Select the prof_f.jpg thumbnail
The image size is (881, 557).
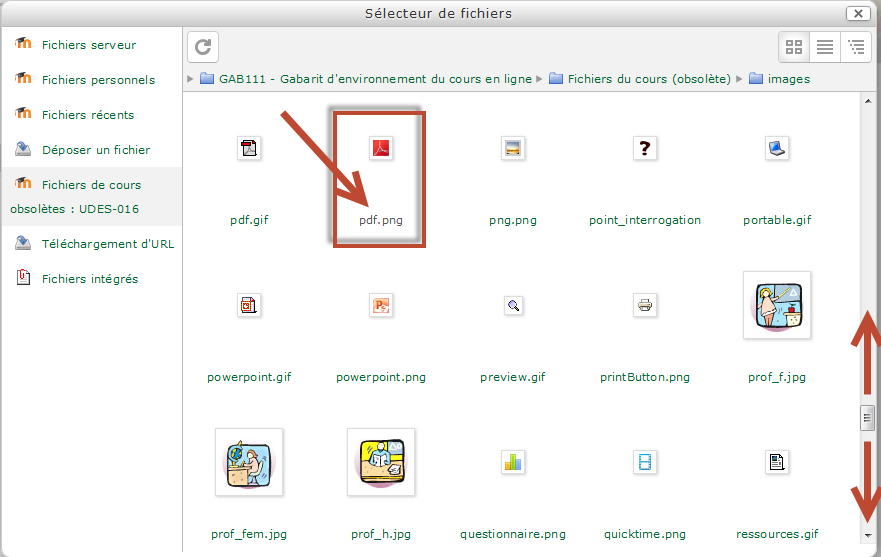coord(777,305)
